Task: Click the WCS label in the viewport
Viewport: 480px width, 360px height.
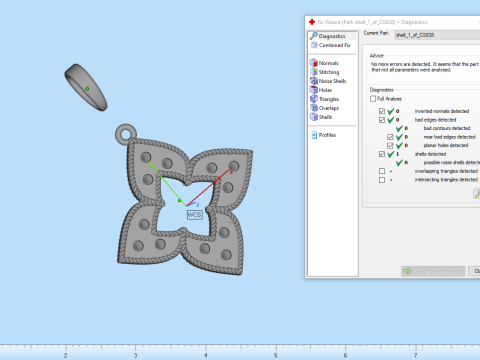Action: tap(194, 215)
